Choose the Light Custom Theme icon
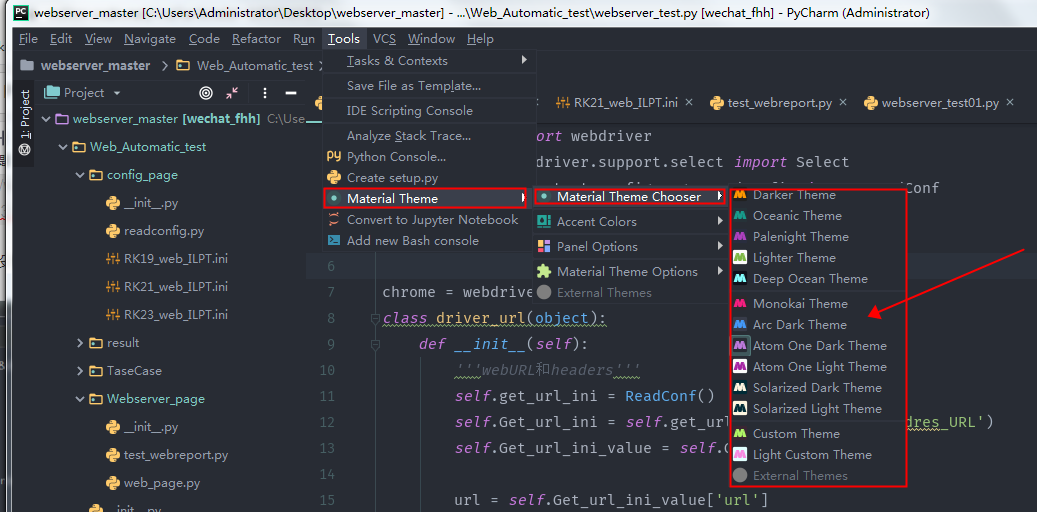 tap(740, 455)
